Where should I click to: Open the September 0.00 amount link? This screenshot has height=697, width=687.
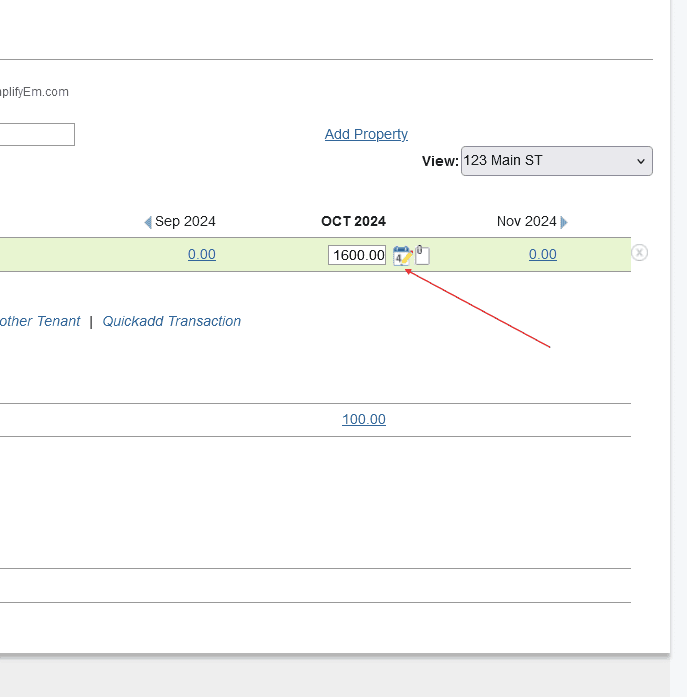click(x=202, y=254)
